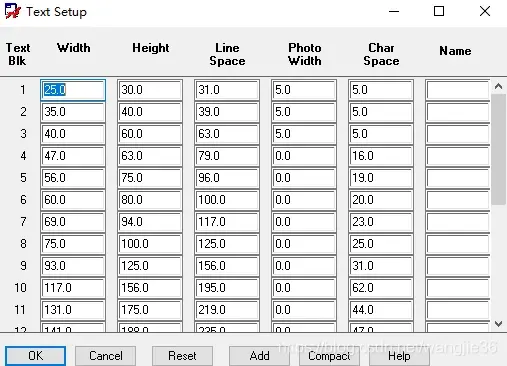Open Help for Text Setup
Viewport: 507px width, 366px height.
(x=399, y=356)
